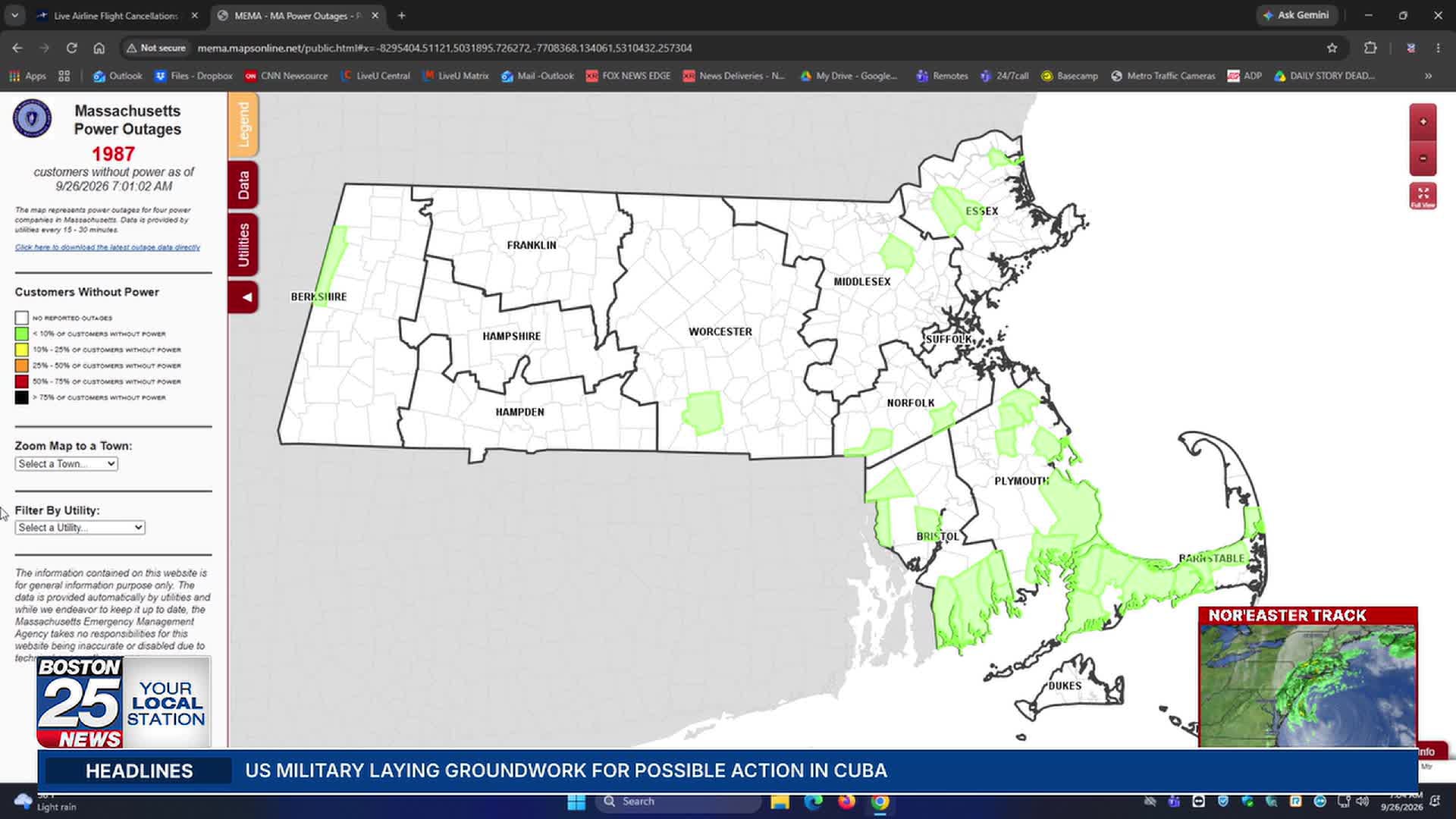Open browser extensions puzzle icon
Image resolution: width=1456 pixels, height=819 pixels.
pos(1370,48)
